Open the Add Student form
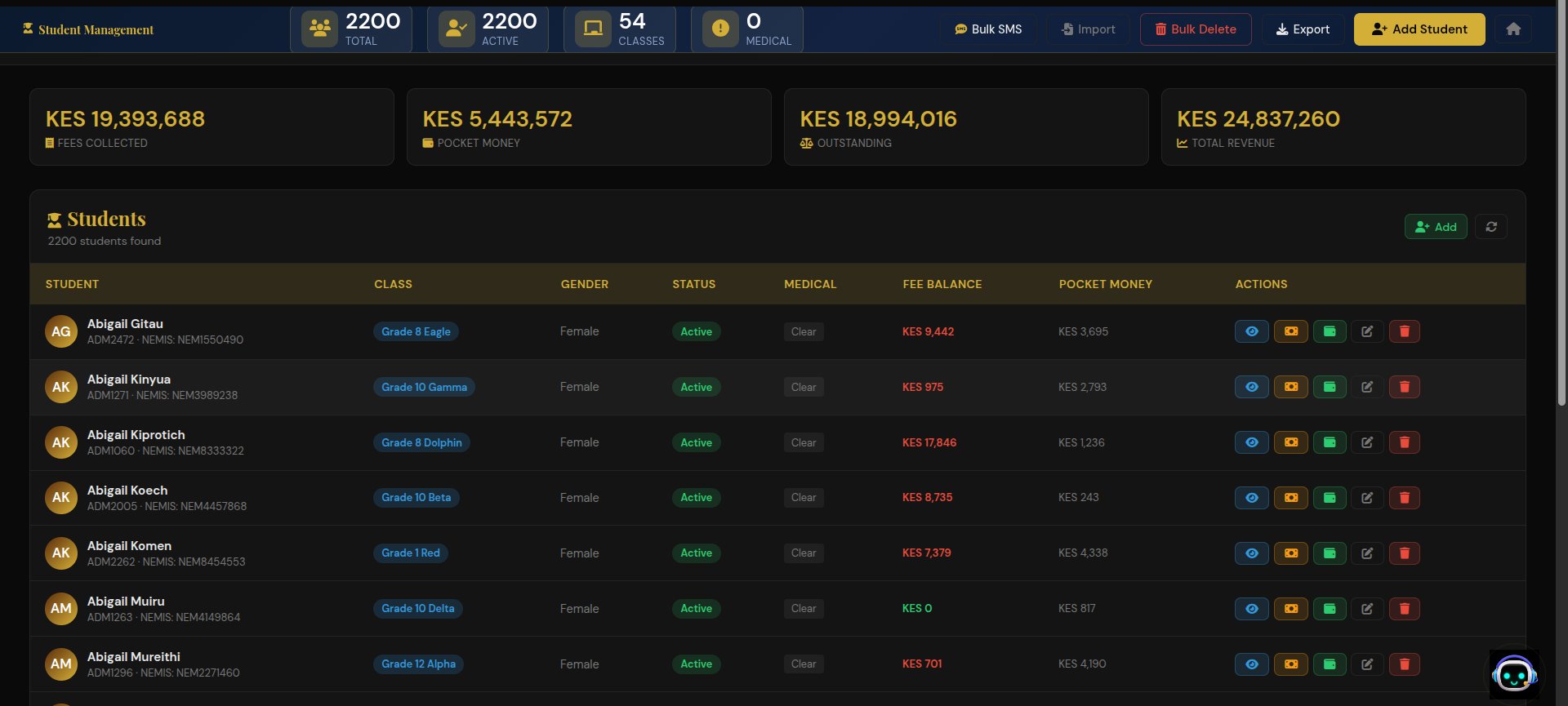The width and height of the screenshot is (1568, 706). (x=1419, y=29)
